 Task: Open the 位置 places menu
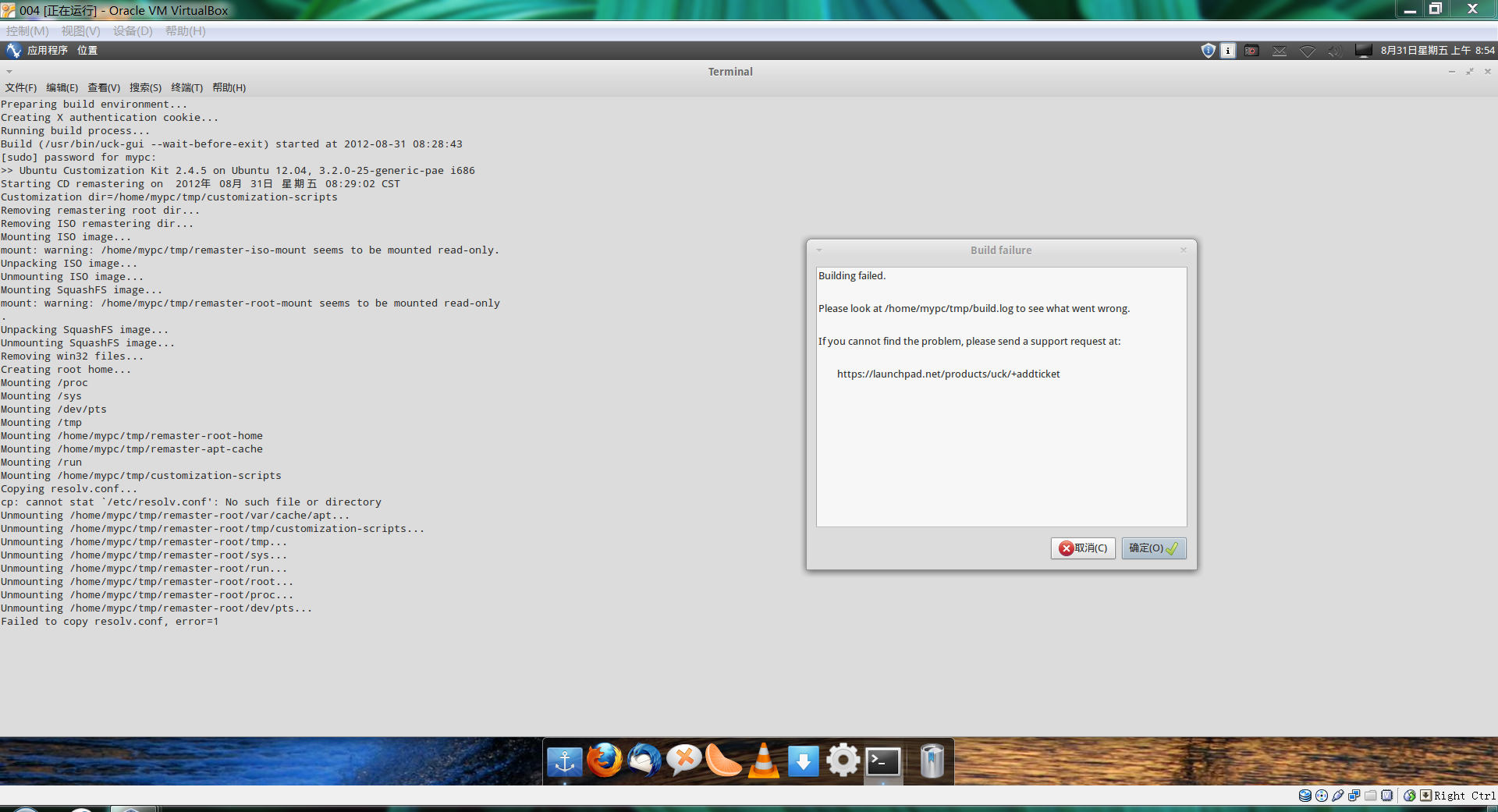click(87, 51)
